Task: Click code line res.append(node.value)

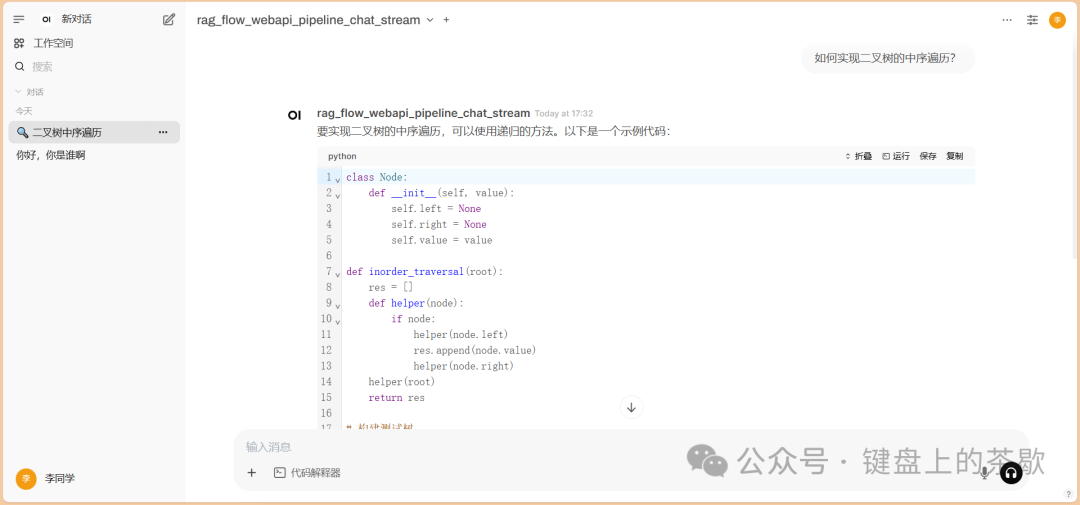Action: [475, 350]
